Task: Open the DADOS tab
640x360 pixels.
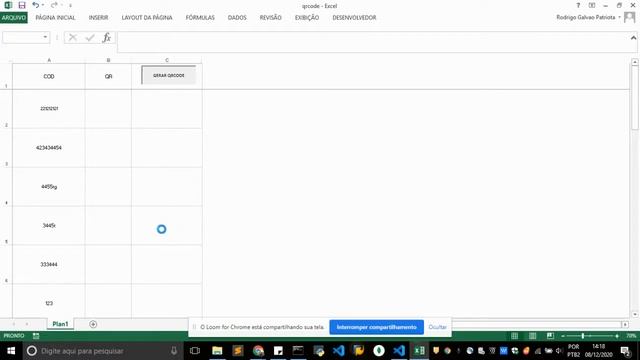Action: coord(237,18)
